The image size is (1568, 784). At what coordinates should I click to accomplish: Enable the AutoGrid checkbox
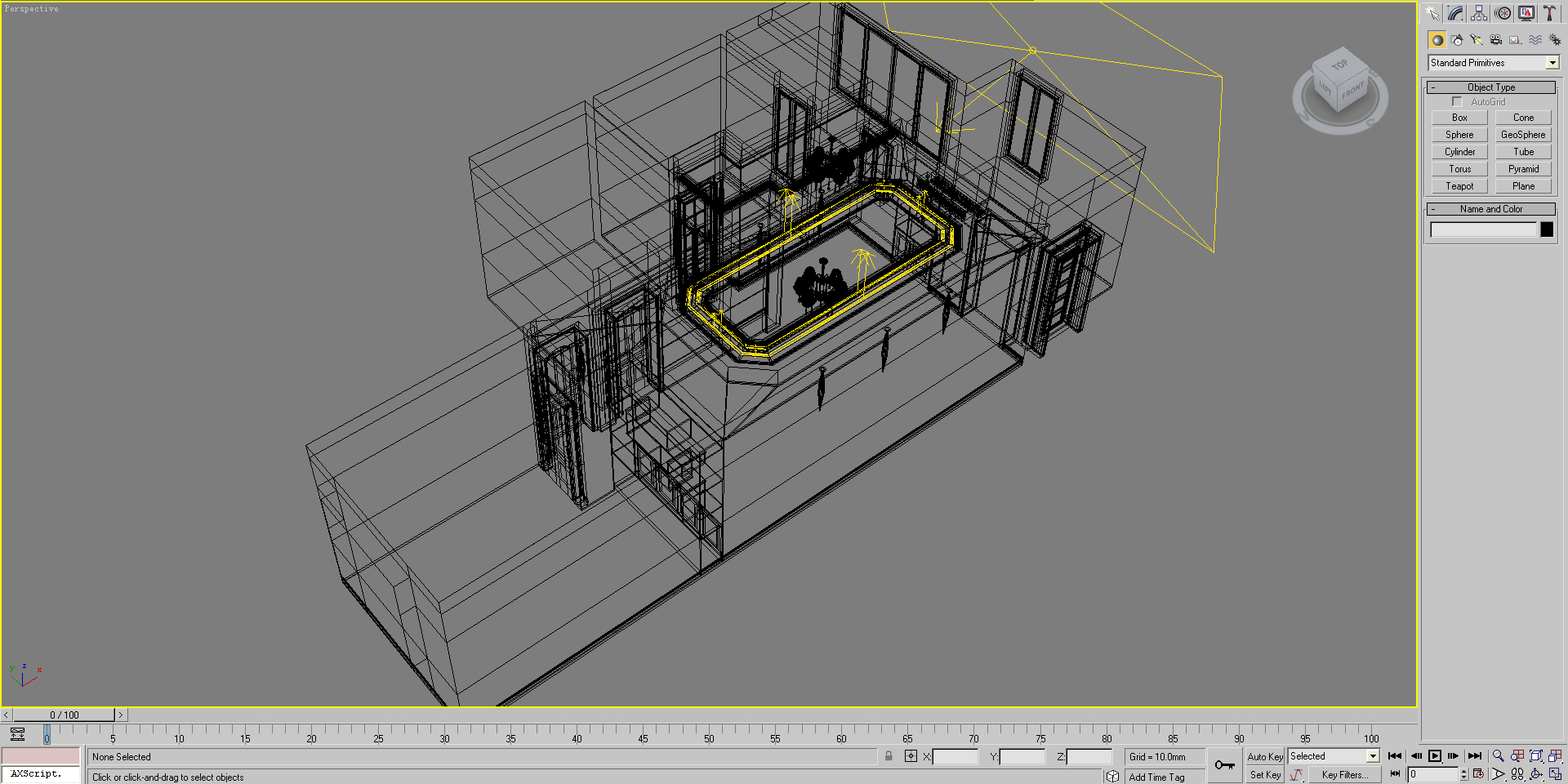pyautogui.click(x=1457, y=102)
